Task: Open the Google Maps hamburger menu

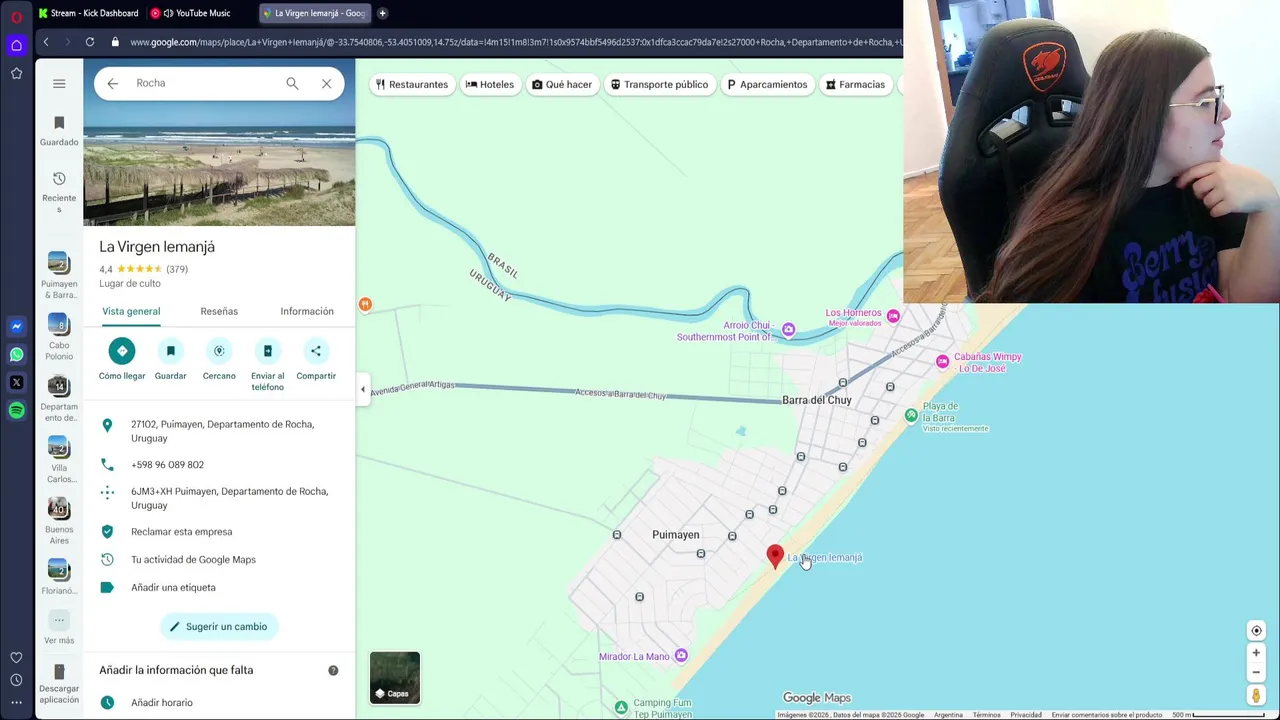Action: pos(59,84)
